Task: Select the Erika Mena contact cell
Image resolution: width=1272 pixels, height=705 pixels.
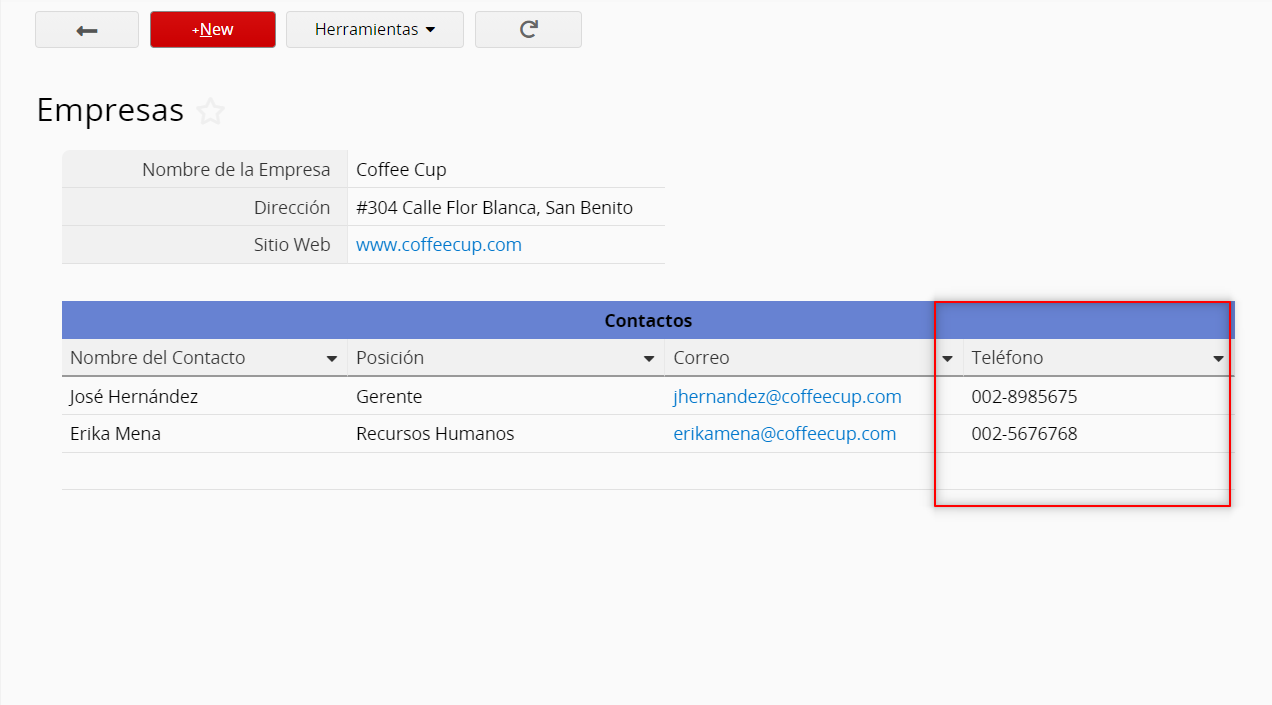Action: [115, 434]
